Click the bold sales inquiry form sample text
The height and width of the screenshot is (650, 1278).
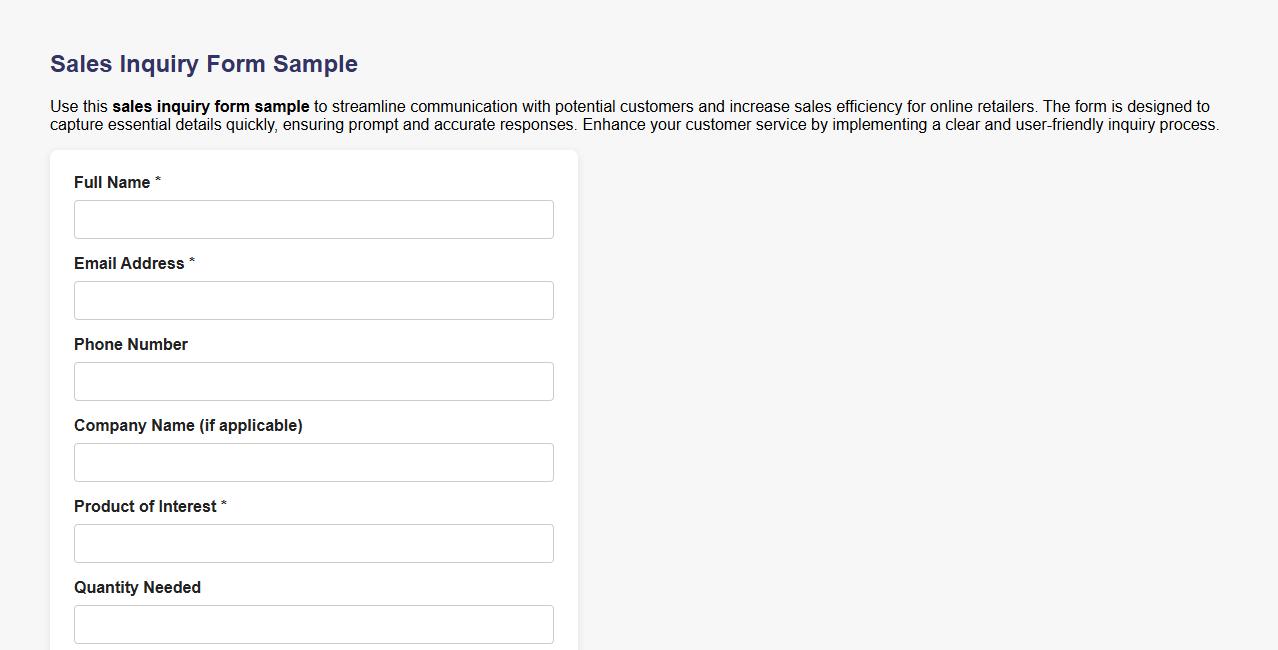click(x=210, y=106)
